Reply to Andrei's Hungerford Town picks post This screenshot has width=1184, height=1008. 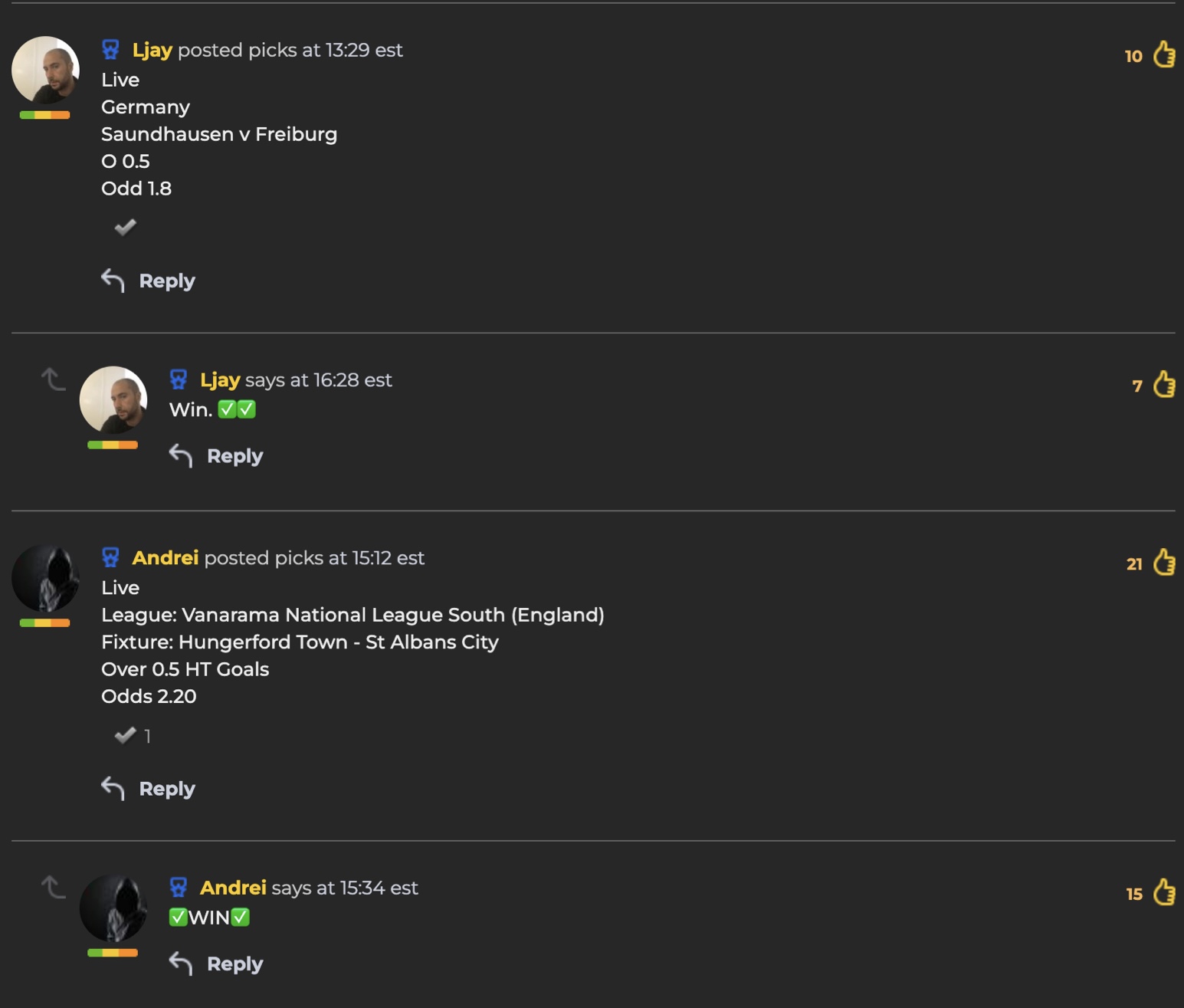point(167,789)
